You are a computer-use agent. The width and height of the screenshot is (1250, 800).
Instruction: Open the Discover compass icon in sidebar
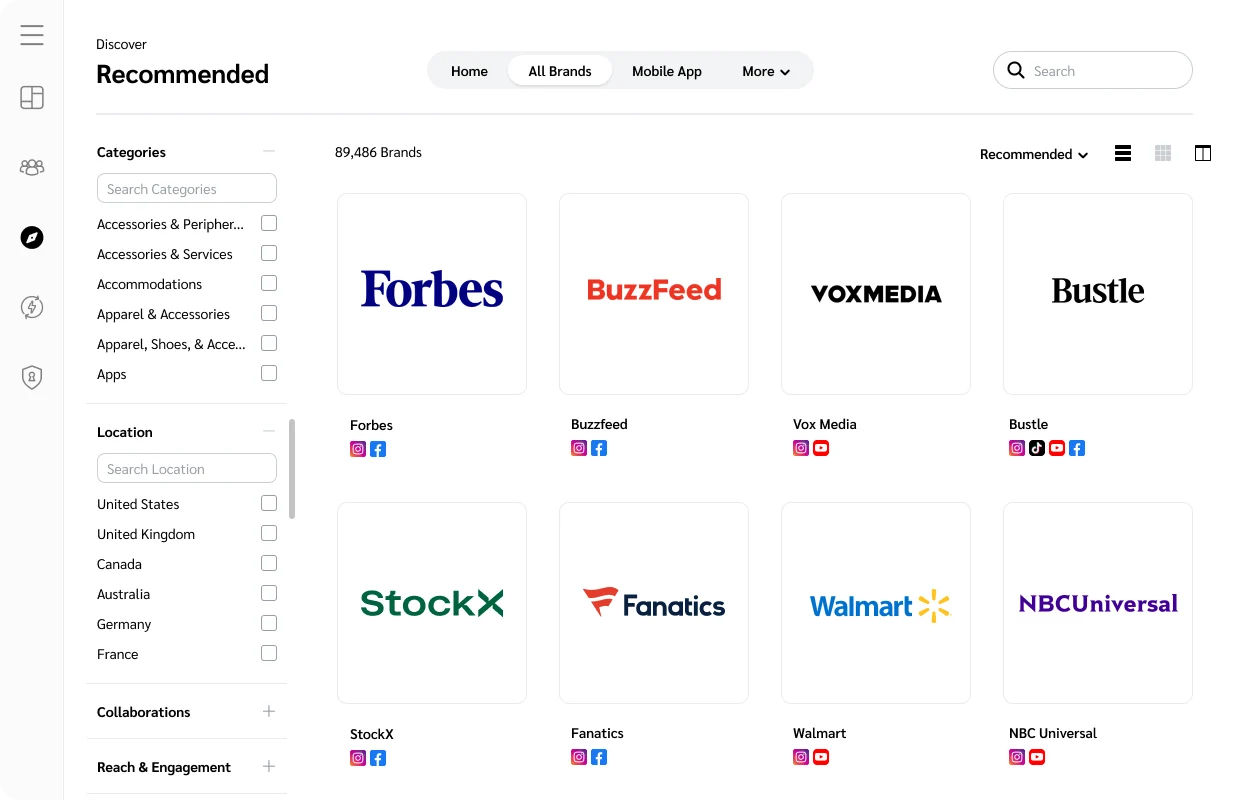31,237
